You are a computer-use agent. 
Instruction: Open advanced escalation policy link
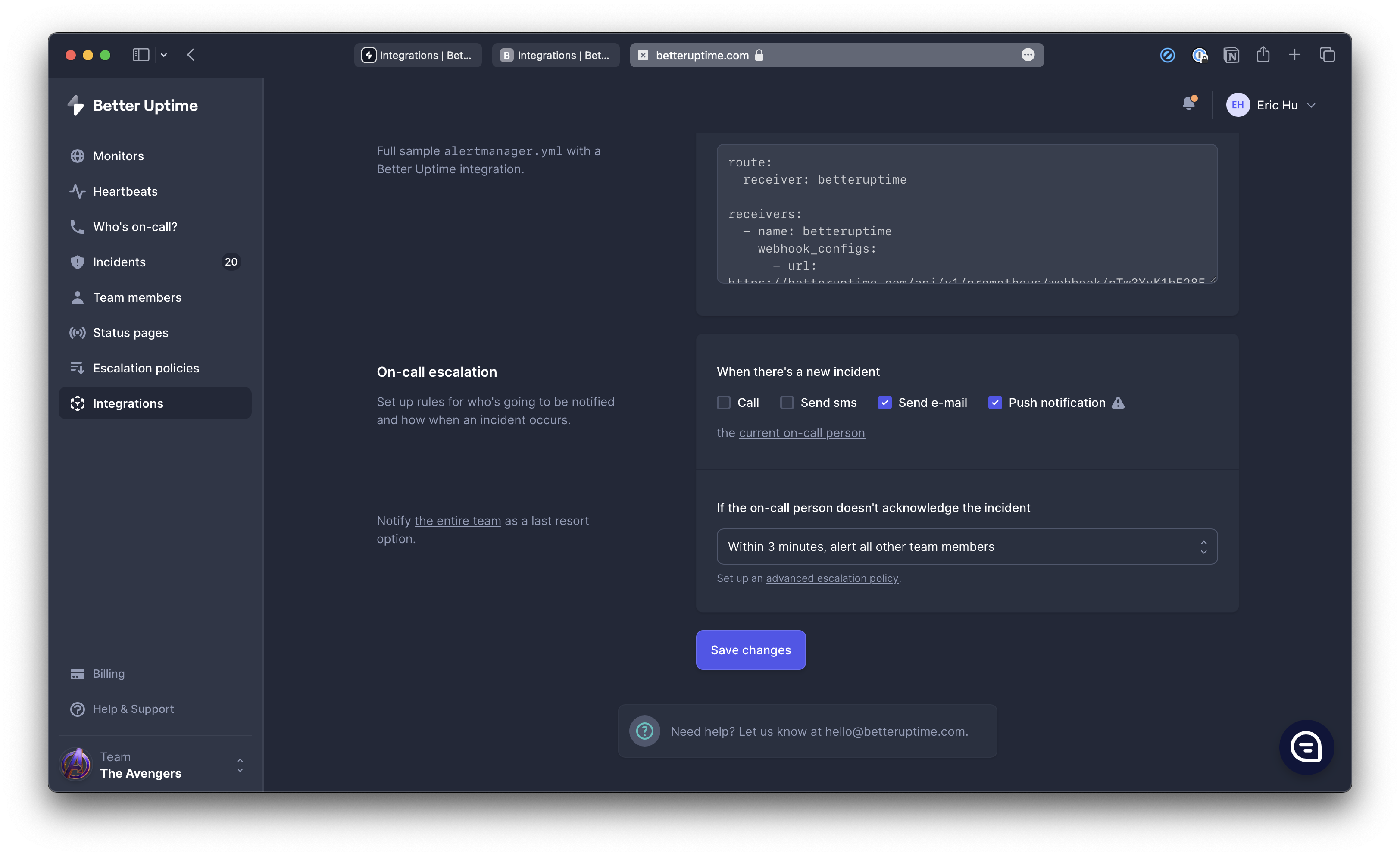[x=832, y=578]
